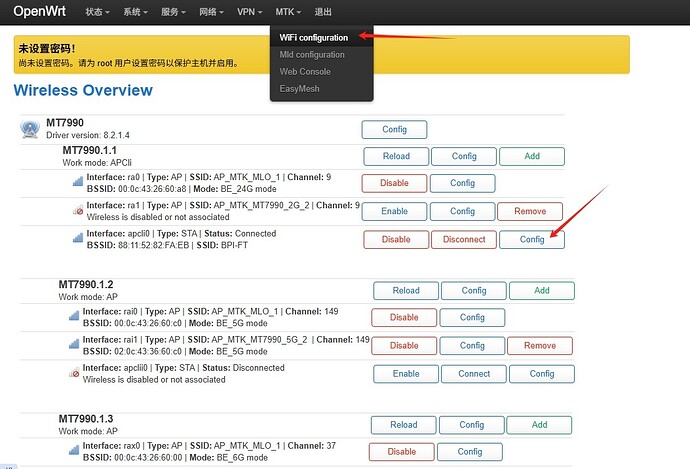Open Config for interface rai0

[472, 317]
